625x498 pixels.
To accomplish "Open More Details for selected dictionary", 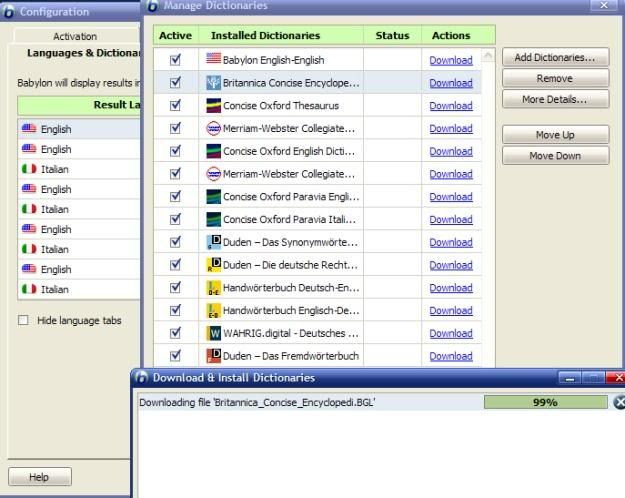I will click(x=555, y=99).
